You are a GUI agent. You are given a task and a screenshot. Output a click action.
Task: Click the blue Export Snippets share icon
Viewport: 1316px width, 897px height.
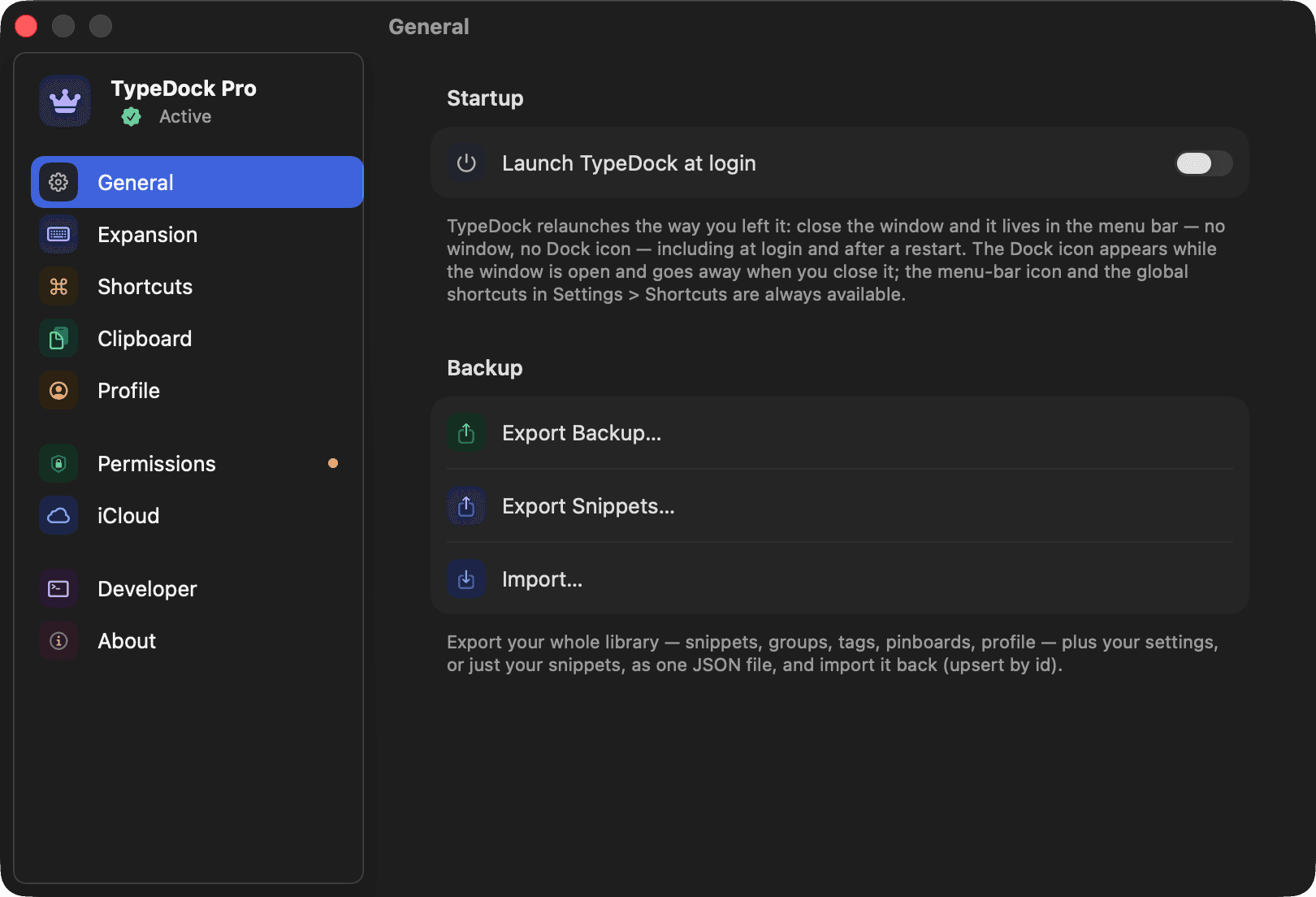[x=466, y=505]
